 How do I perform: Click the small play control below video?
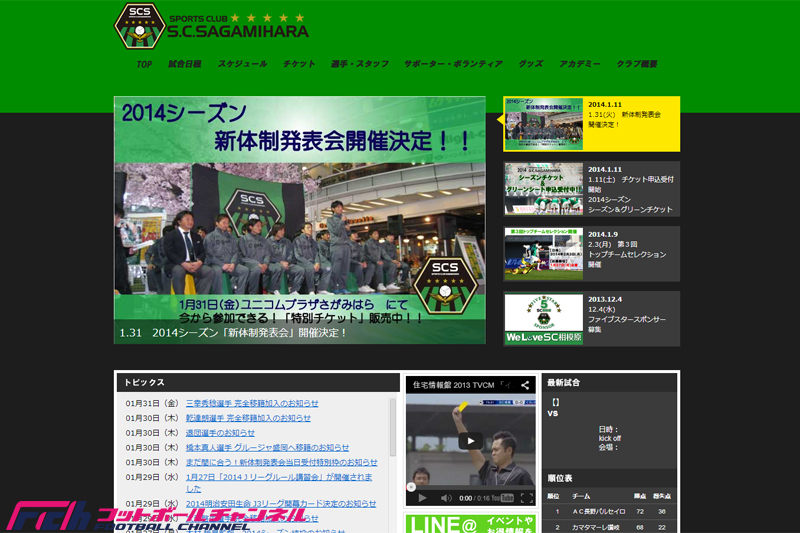422,498
